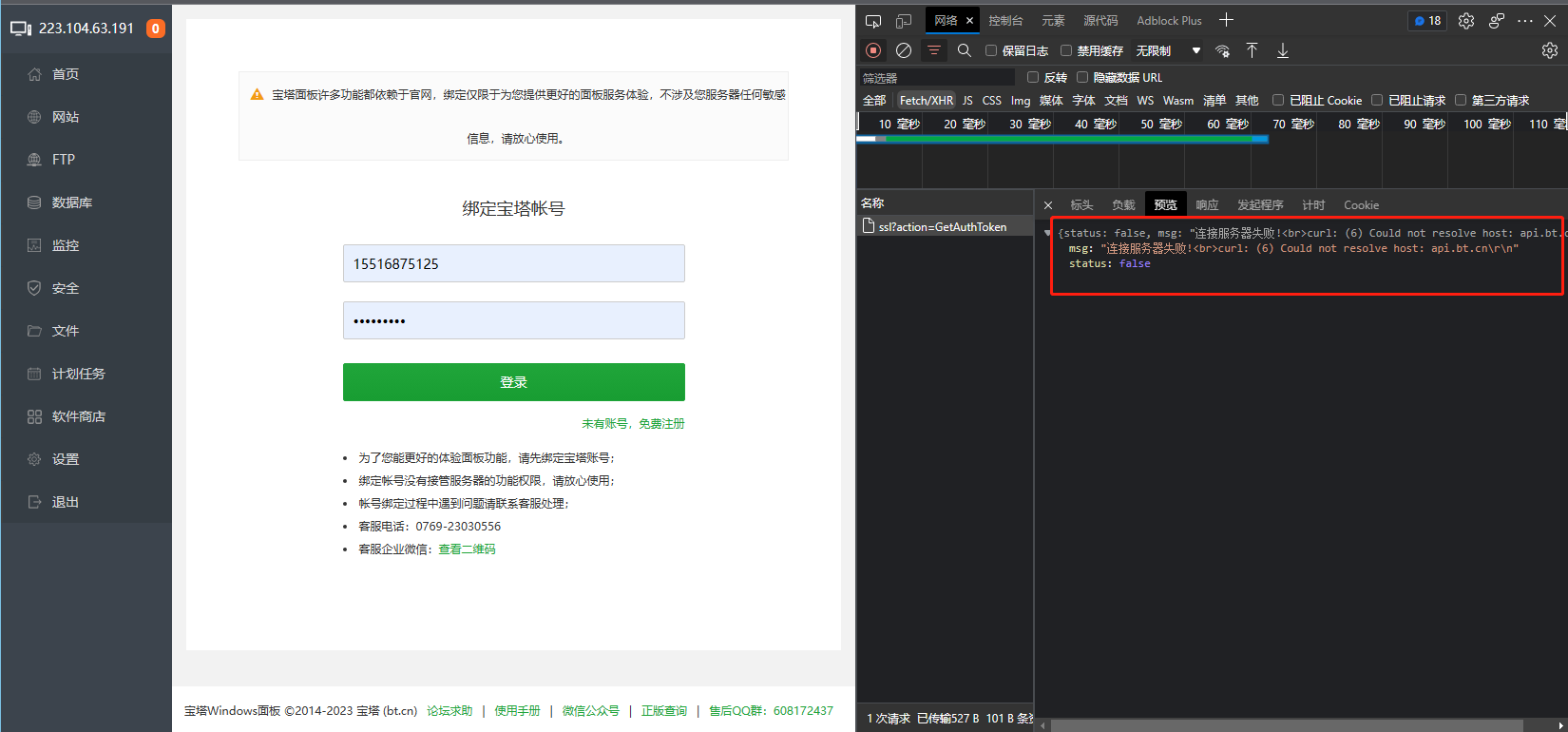Screen dimensions: 1568x732
Task: Switch to the Adblock Plus tab
Action: pos(1169,21)
